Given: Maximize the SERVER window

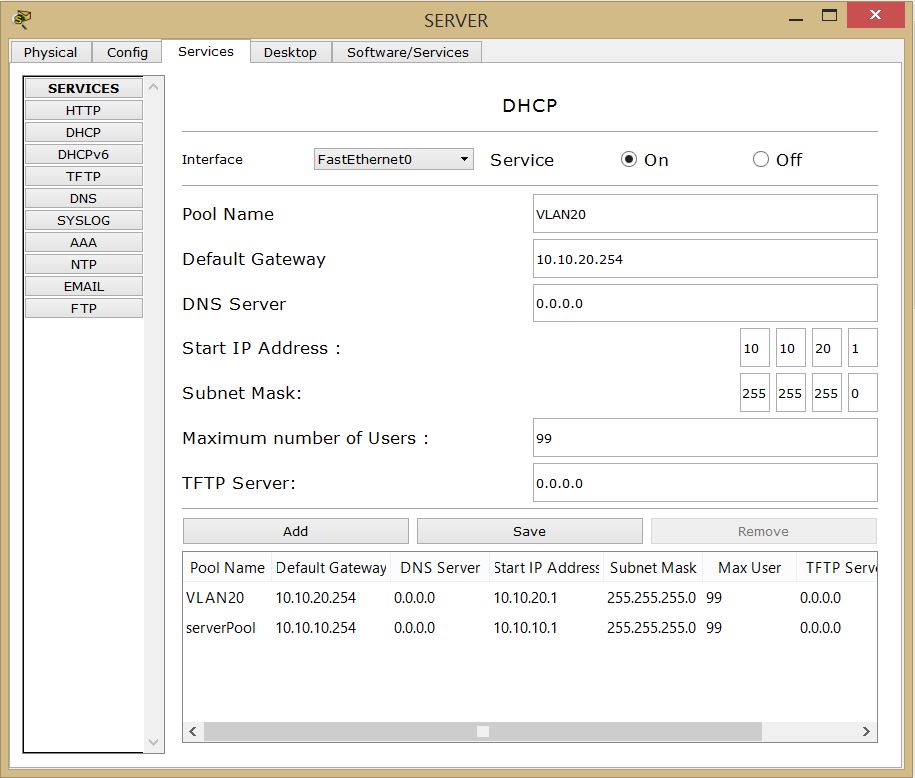Looking at the screenshot, I should [x=829, y=16].
